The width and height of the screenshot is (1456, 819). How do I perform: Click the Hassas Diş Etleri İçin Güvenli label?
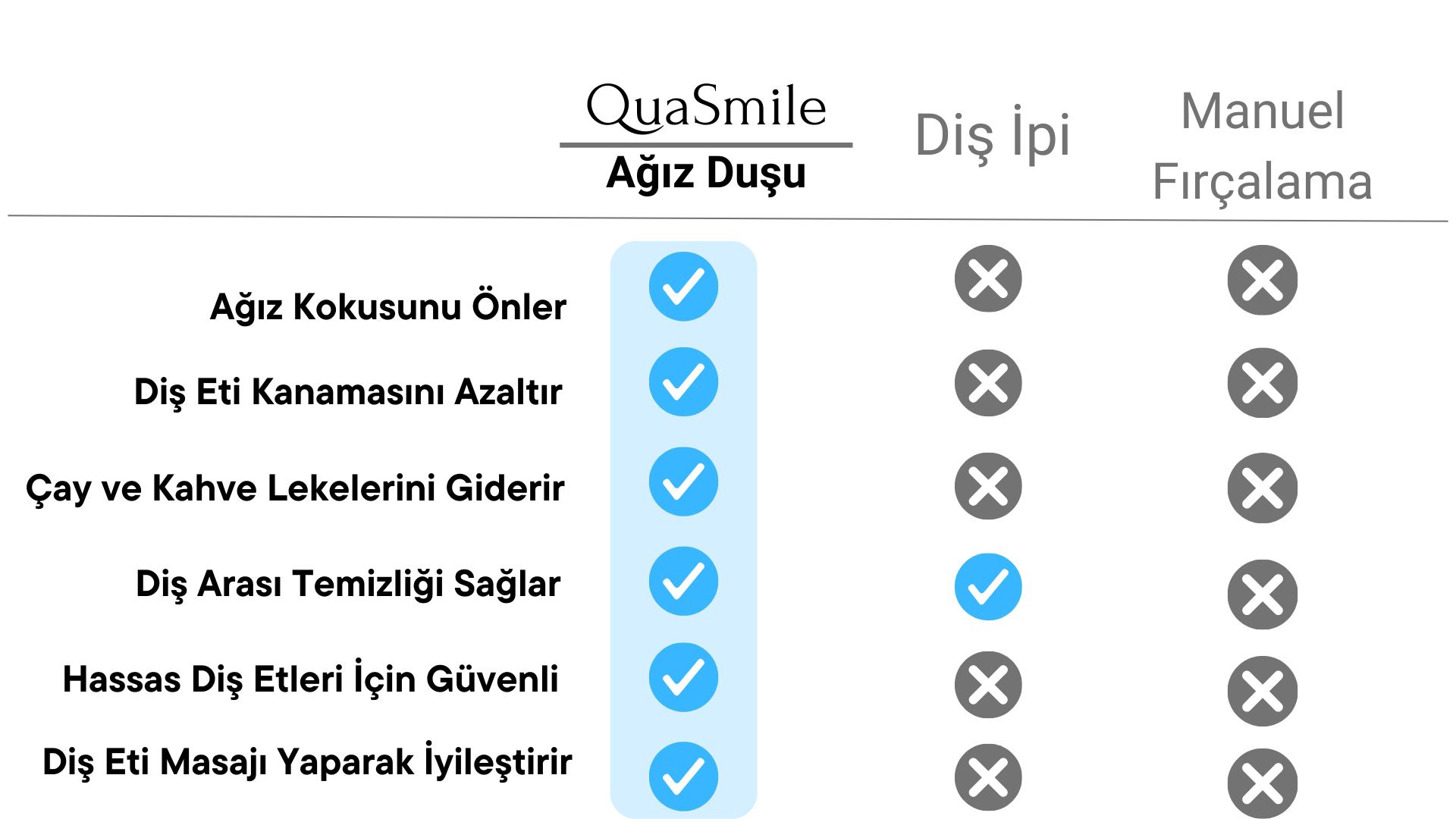pyautogui.click(x=311, y=679)
